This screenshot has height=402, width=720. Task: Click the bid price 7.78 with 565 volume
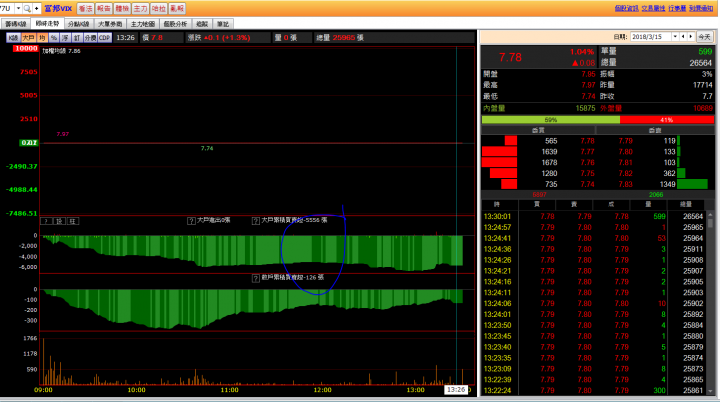pos(587,141)
